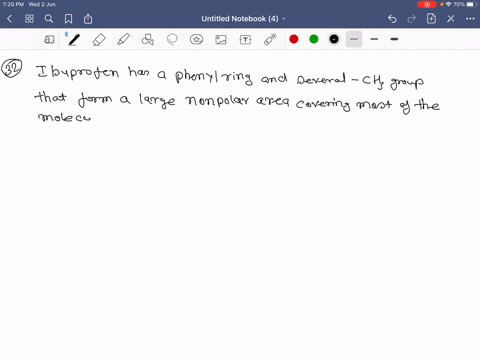Select the Pen tool
Viewport: 480px width, 360px height.
click(x=74, y=39)
